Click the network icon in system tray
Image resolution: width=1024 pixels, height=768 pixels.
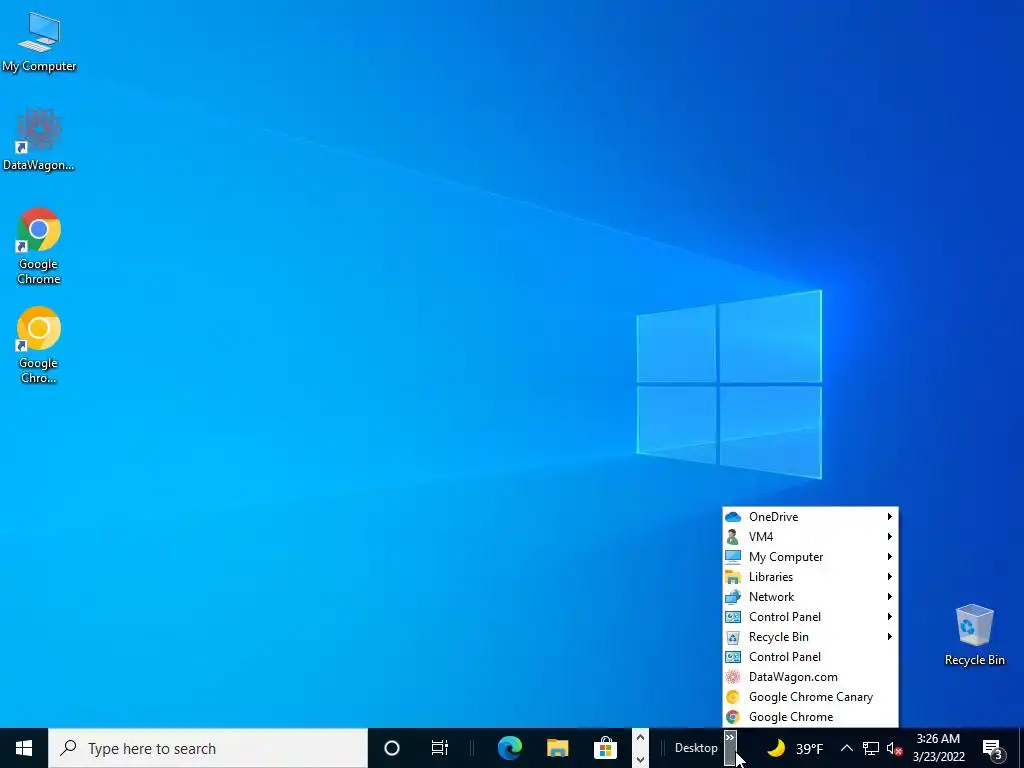(x=871, y=748)
